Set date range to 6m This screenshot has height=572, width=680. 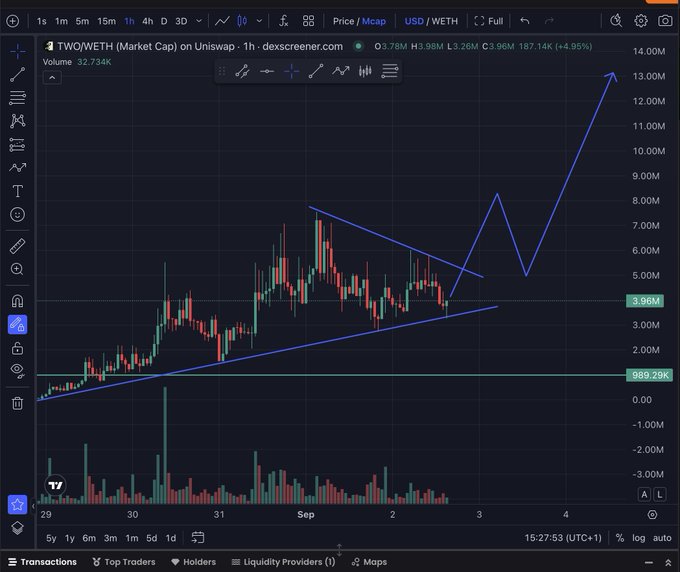(89, 538)
